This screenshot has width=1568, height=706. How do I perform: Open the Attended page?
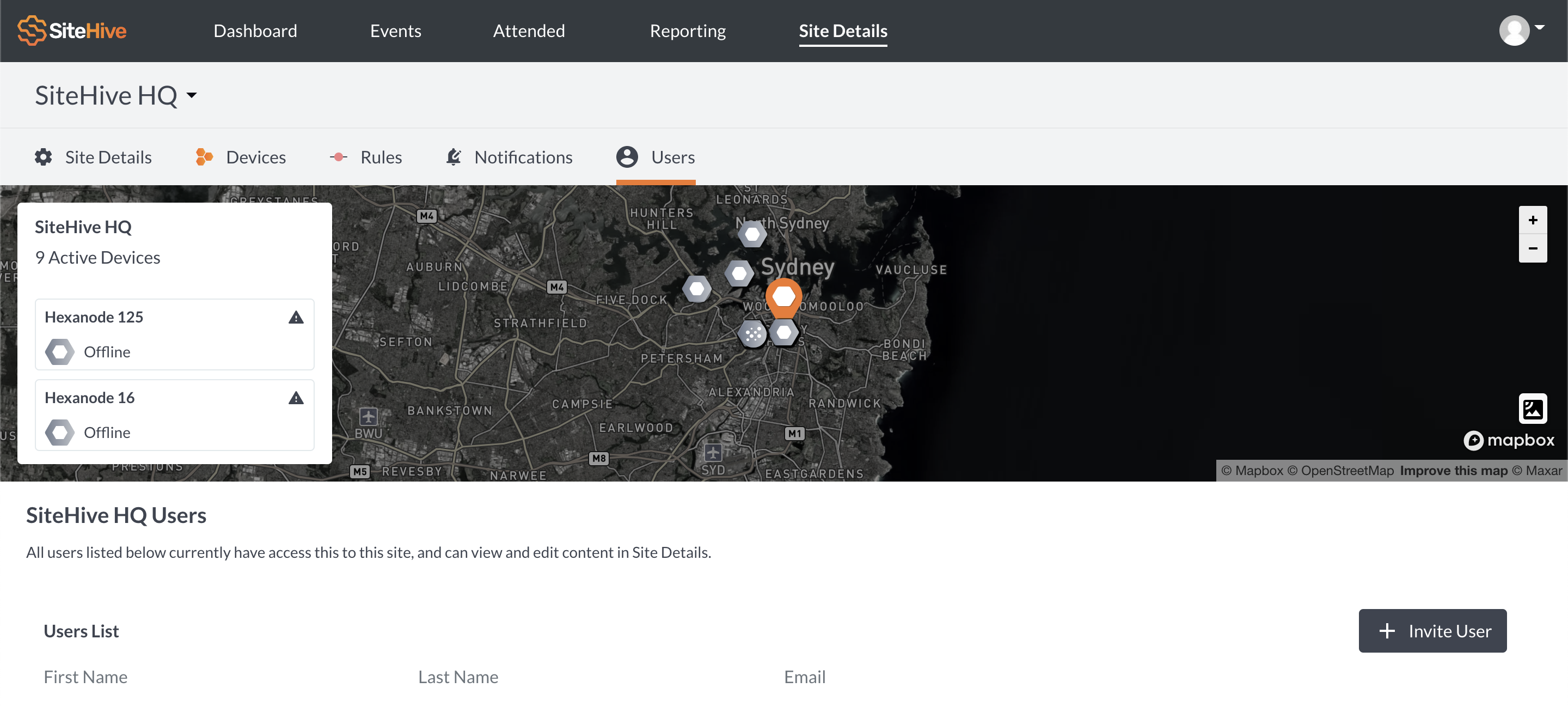point(529,31)
